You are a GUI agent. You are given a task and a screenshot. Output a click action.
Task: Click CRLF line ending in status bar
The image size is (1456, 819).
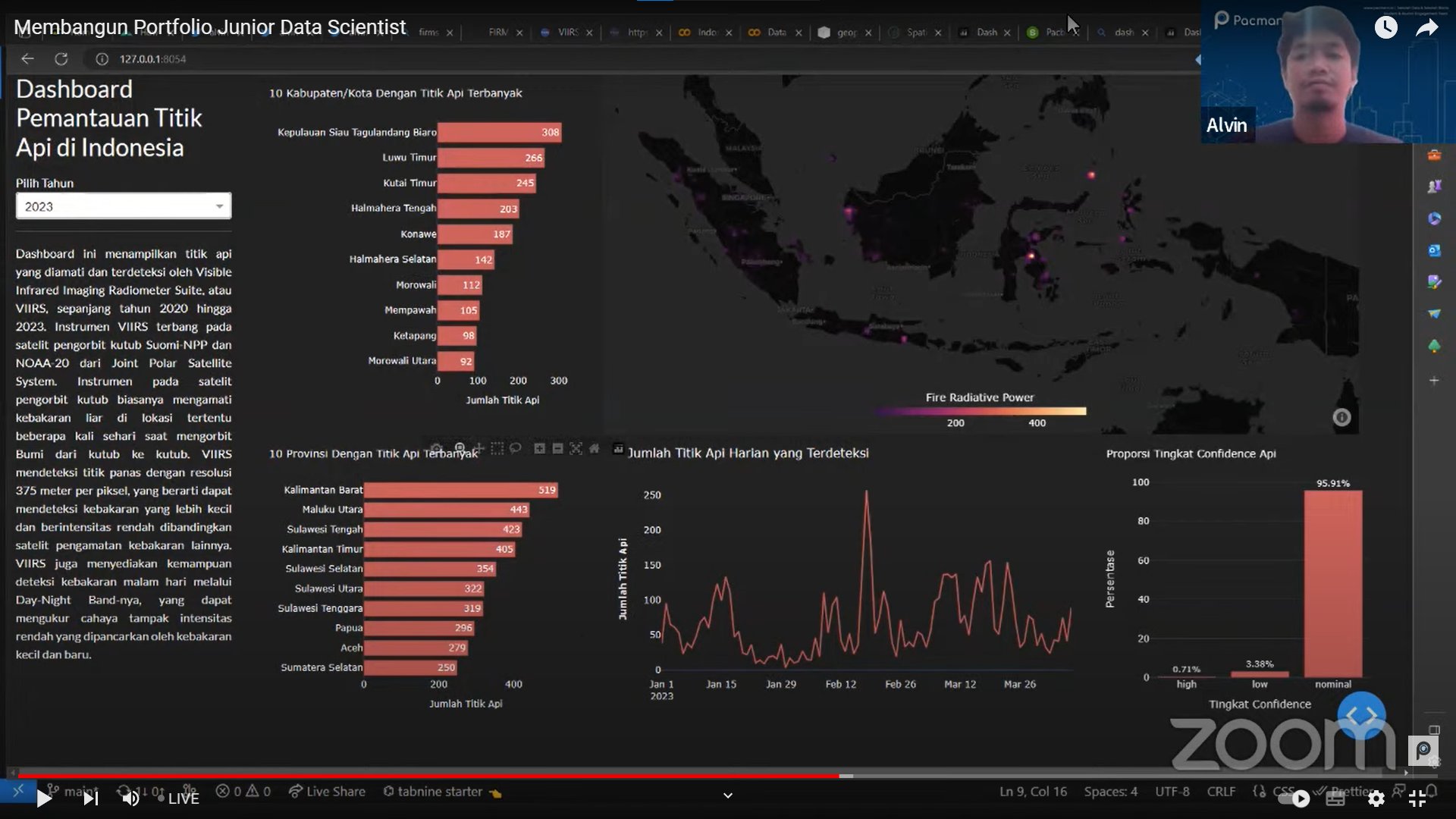pos(1221,791)
